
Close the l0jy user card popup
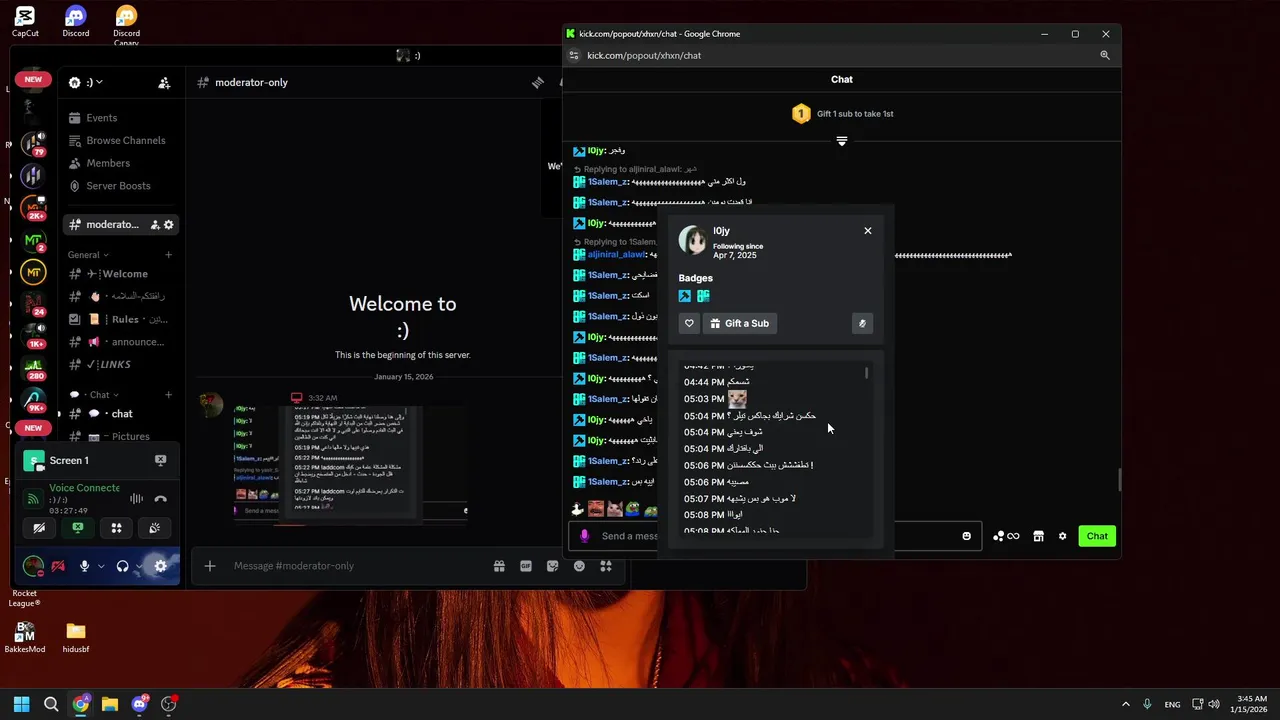tap(868, 231)
